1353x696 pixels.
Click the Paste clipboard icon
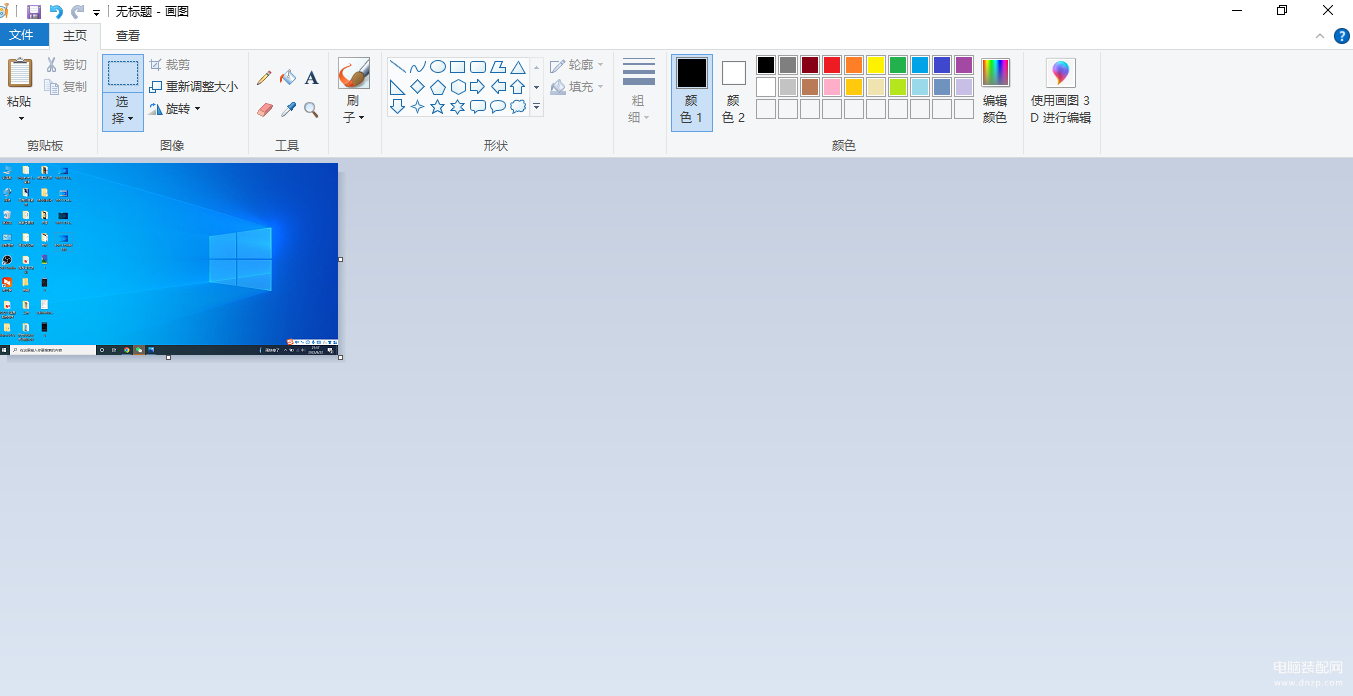pyautogui.click(x=20, y=73)
